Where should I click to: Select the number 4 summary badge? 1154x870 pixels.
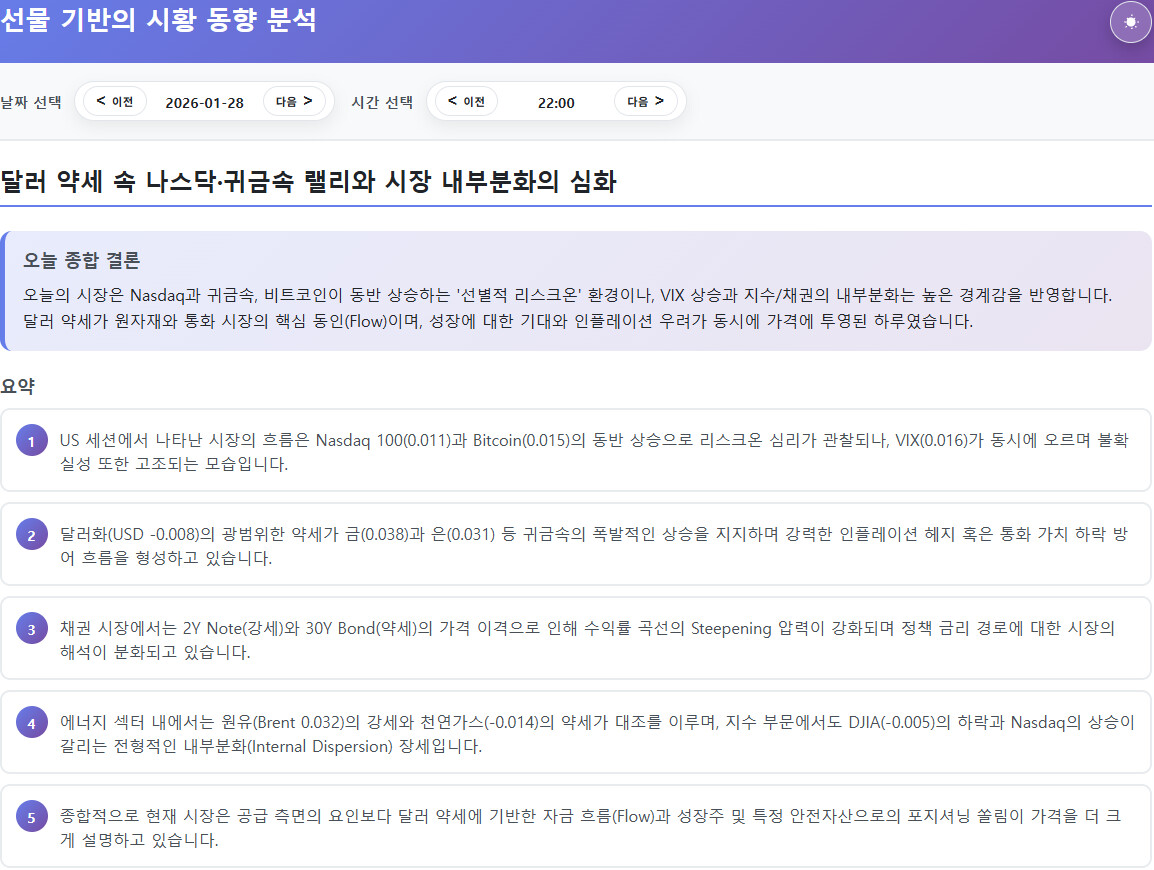(31, 723)
